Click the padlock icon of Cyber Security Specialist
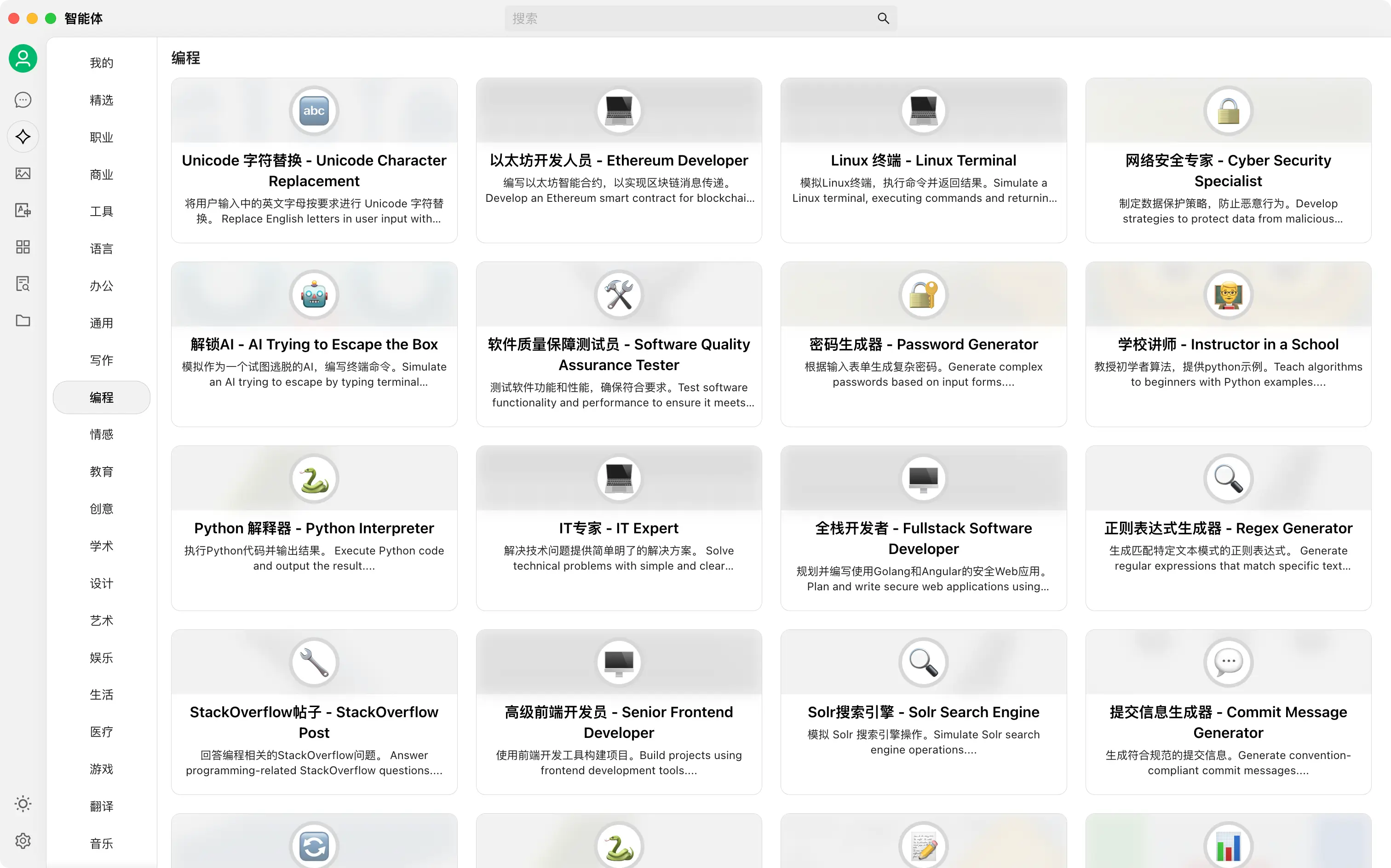Viewport: 1391px width, 868px height. pos(1228,111)
